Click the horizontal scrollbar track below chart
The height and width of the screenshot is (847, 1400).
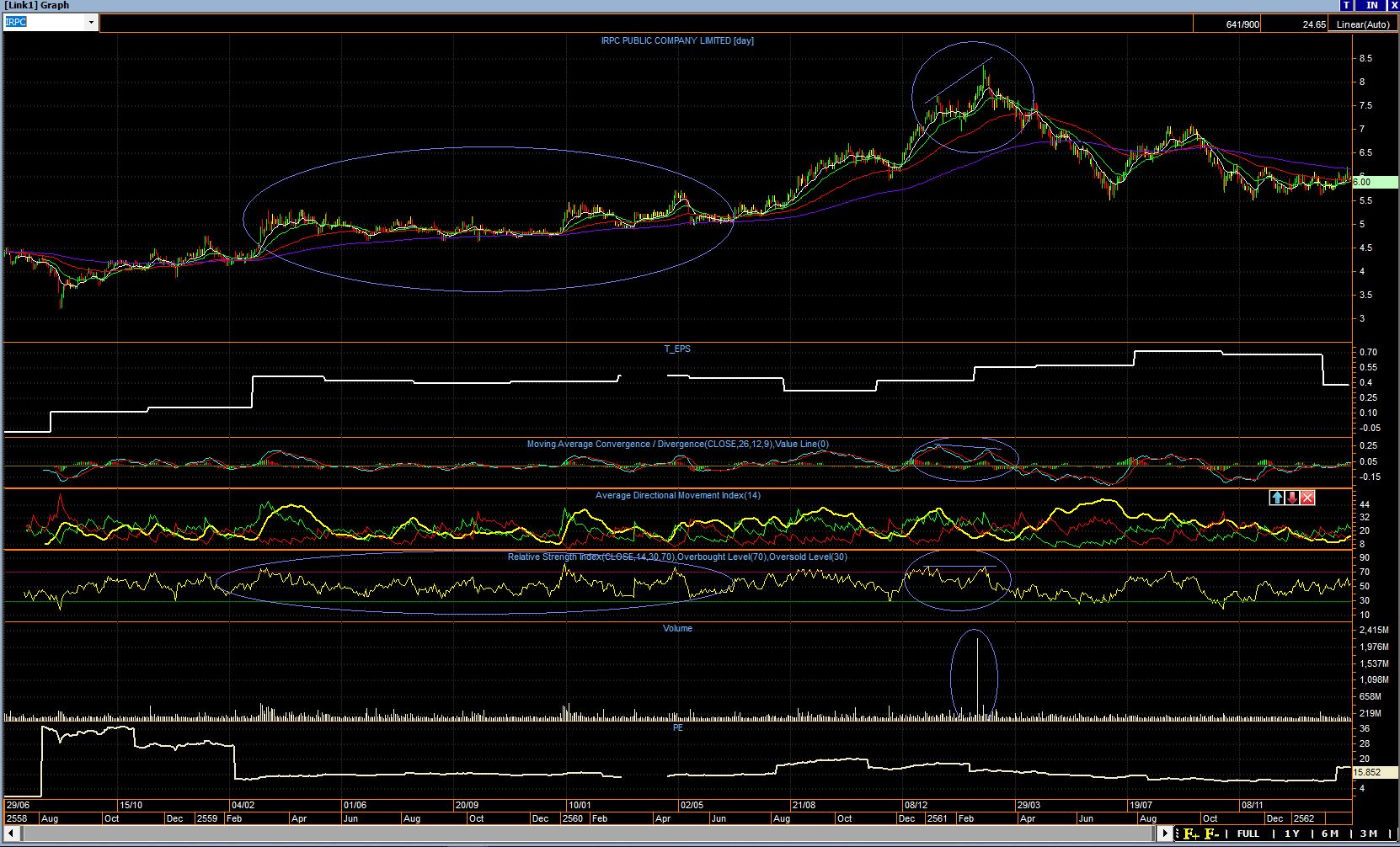[x=590, y=834]
